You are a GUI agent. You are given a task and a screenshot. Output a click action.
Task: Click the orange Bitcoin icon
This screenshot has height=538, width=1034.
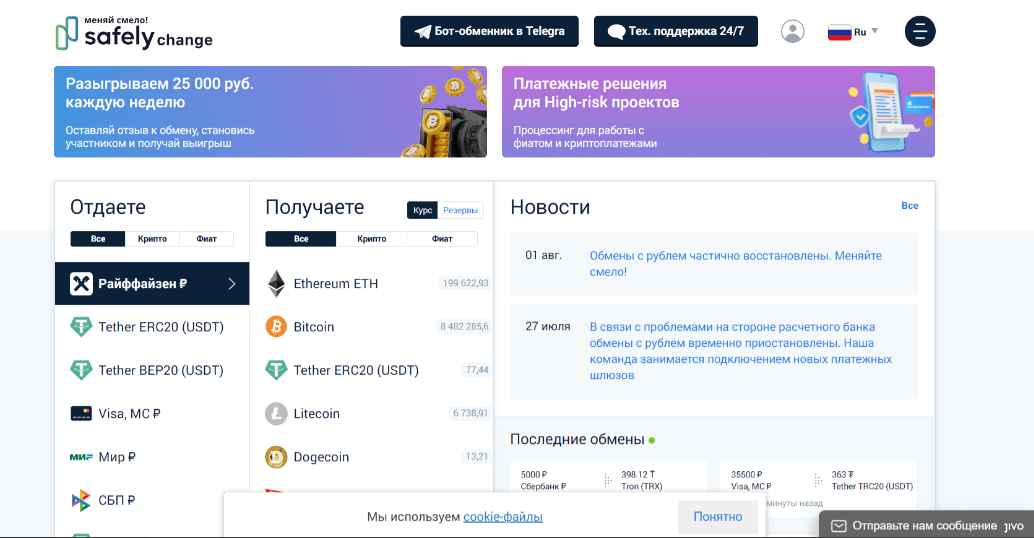(276, 326)
